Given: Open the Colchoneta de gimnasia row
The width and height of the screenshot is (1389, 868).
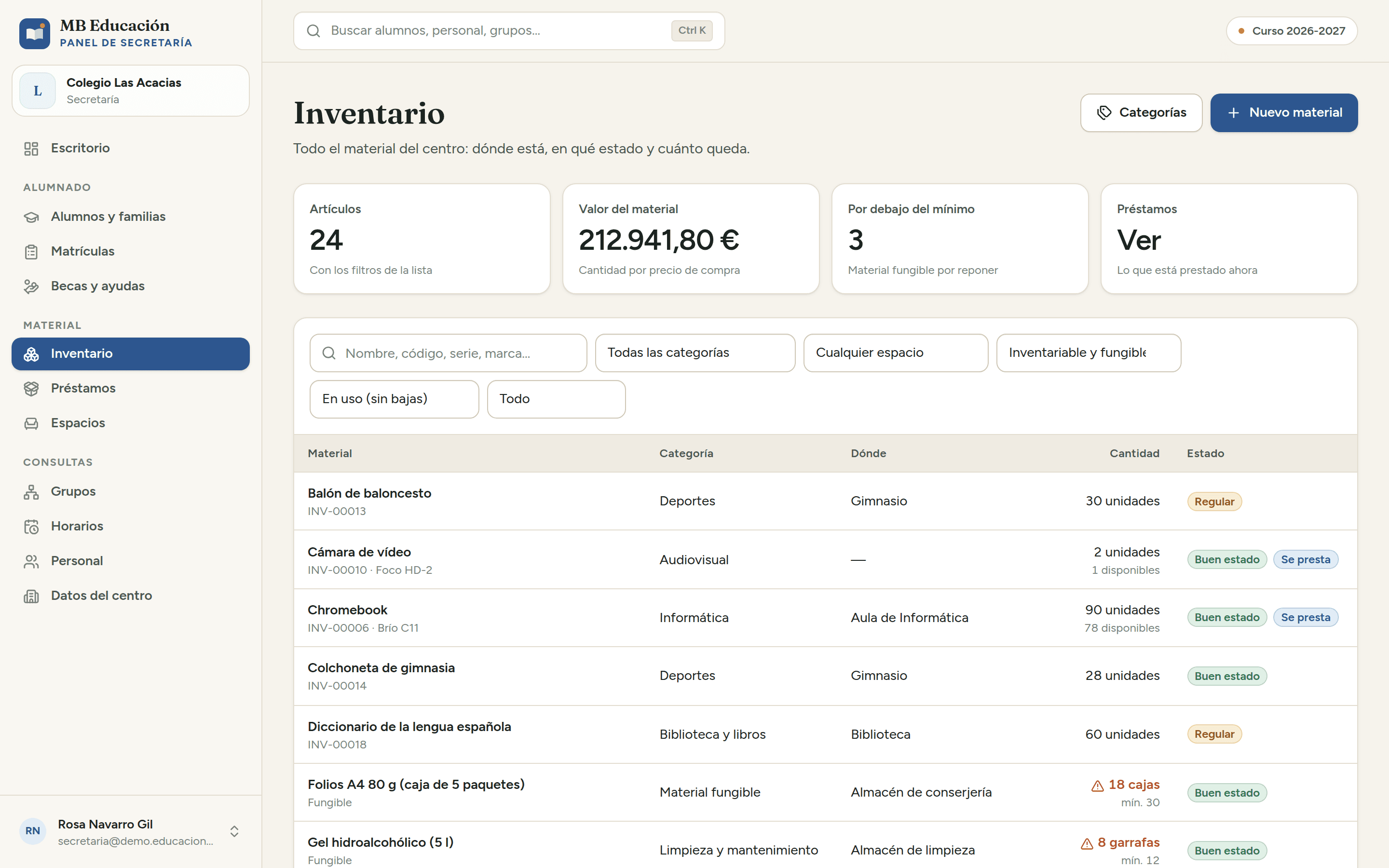Looking at the screenshot, I should pyautogui.click(x=825, y=676).
